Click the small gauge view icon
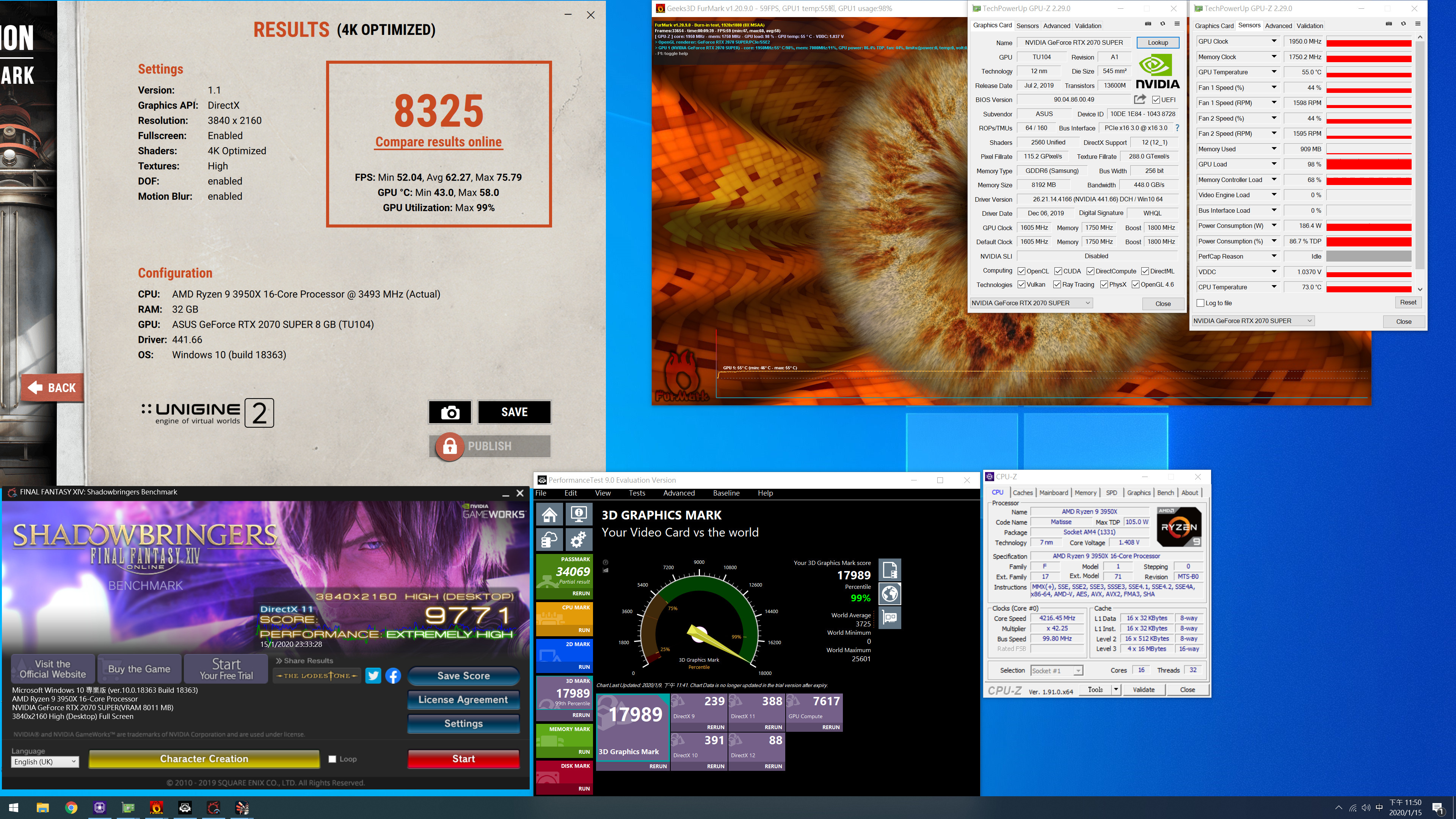Image resolution: width=1456 pixels, height=819 pixels. point(606,562)
